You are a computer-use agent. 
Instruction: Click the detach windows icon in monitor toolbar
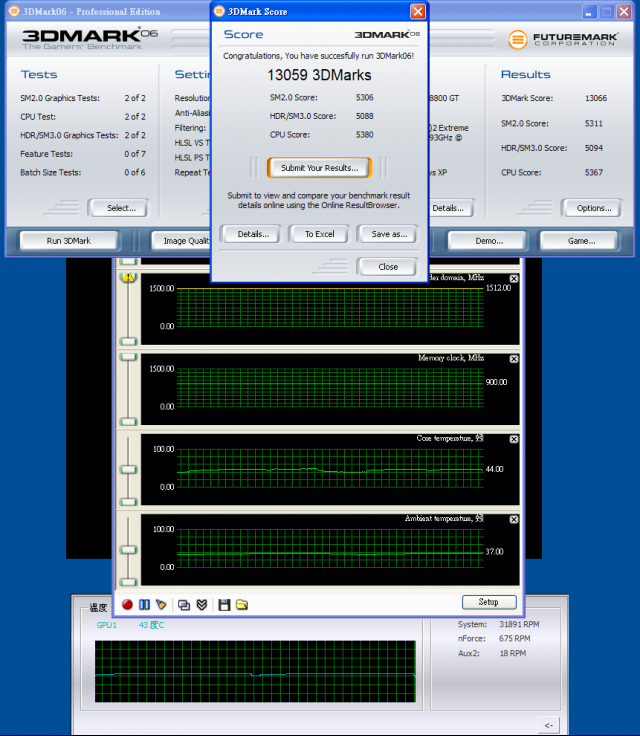(184, 605)
